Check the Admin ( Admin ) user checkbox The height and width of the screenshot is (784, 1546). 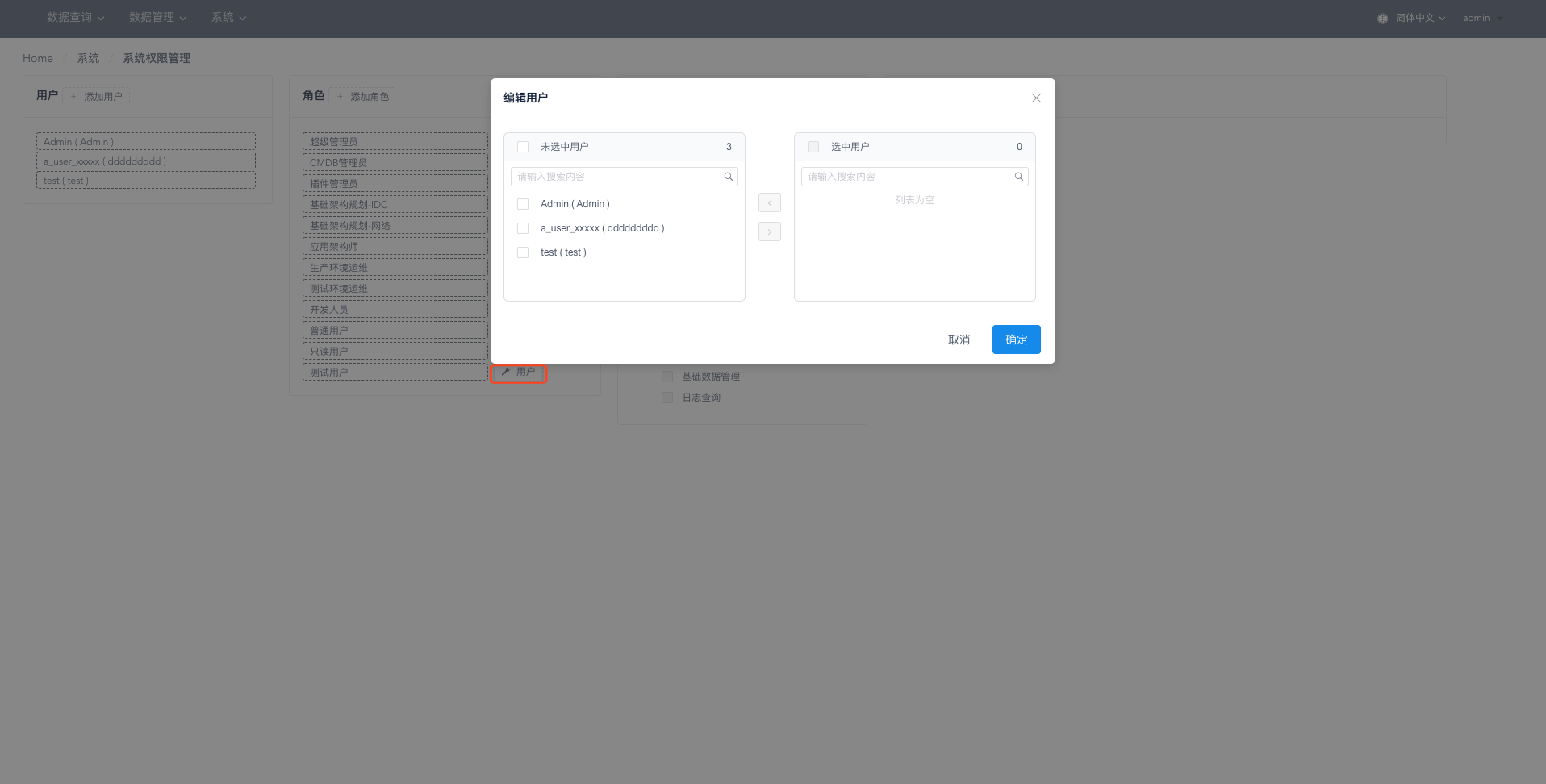(523, 204)
